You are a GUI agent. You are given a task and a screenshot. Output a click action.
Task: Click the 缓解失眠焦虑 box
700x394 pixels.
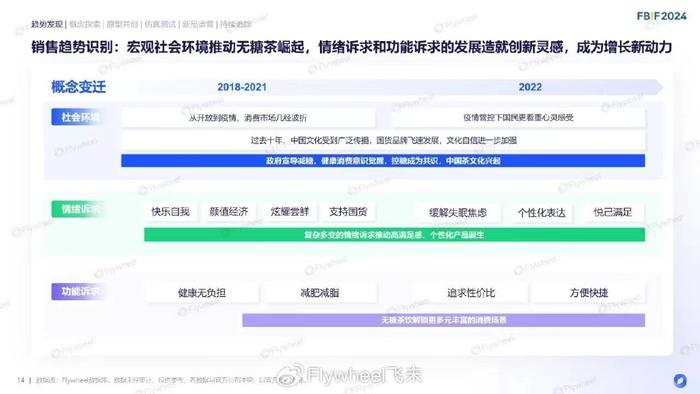(458, 213)
